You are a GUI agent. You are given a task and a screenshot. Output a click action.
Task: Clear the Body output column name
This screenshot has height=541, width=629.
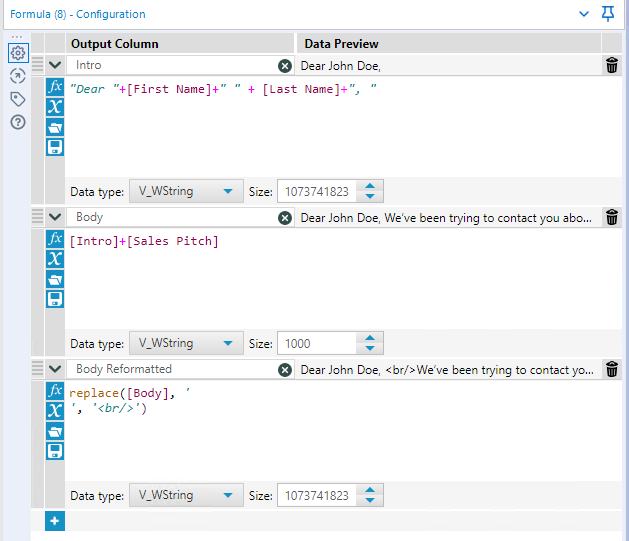coord(285,218)
